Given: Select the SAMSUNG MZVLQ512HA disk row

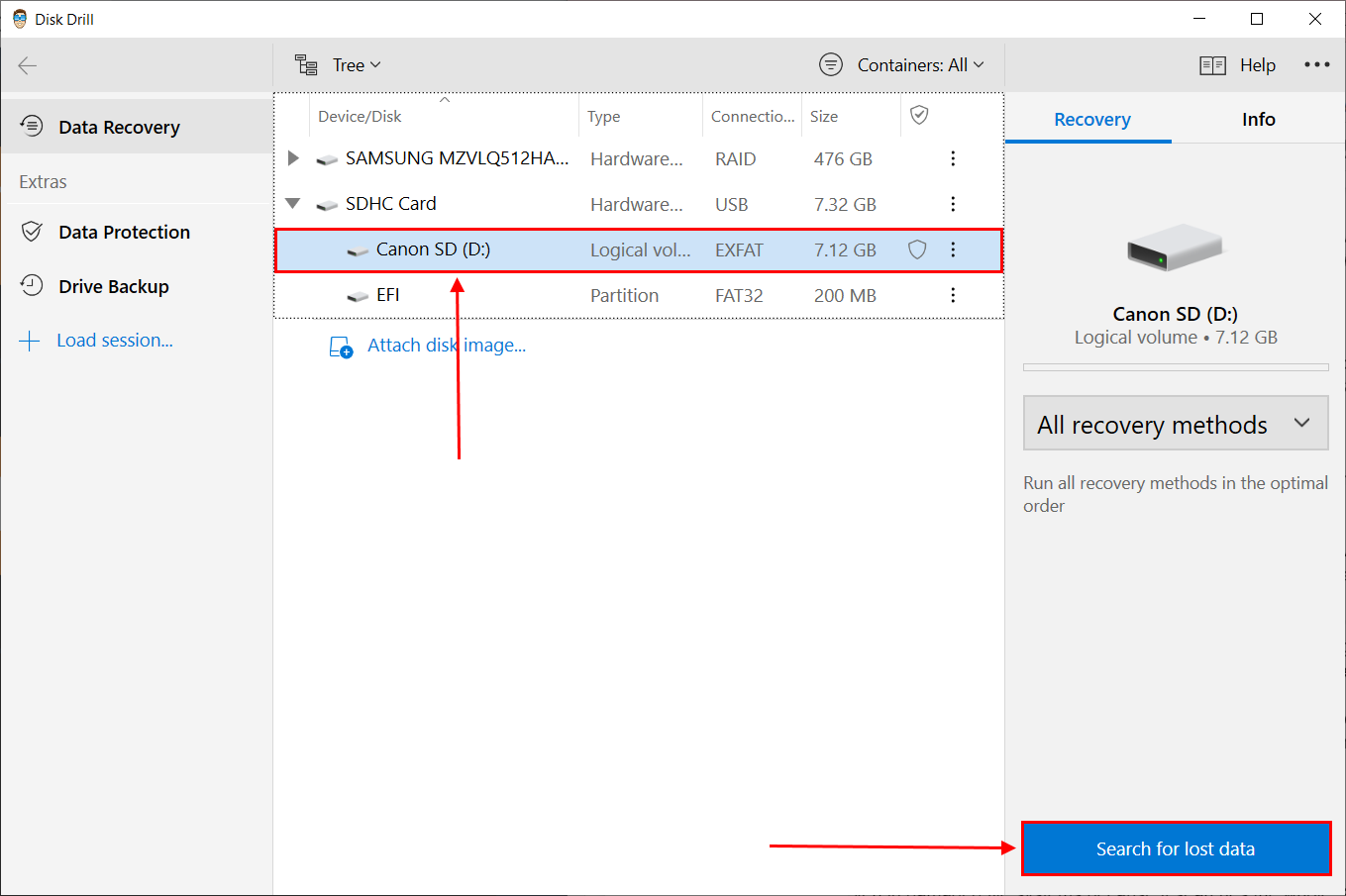Looking at the screenshot, I should tap(639, 158).
